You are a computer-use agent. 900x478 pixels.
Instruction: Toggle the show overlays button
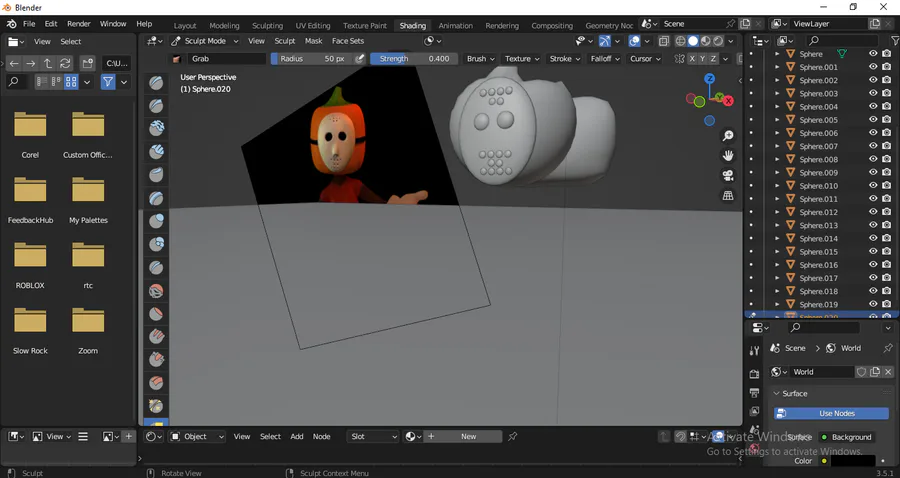click(x=634, y=41)
